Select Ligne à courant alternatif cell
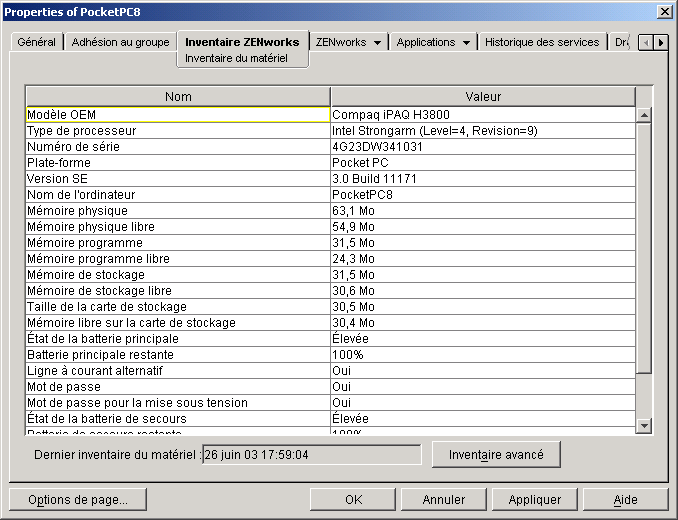Image resolution: width=678 pixels, height=520 pixels. coord(178,370)
